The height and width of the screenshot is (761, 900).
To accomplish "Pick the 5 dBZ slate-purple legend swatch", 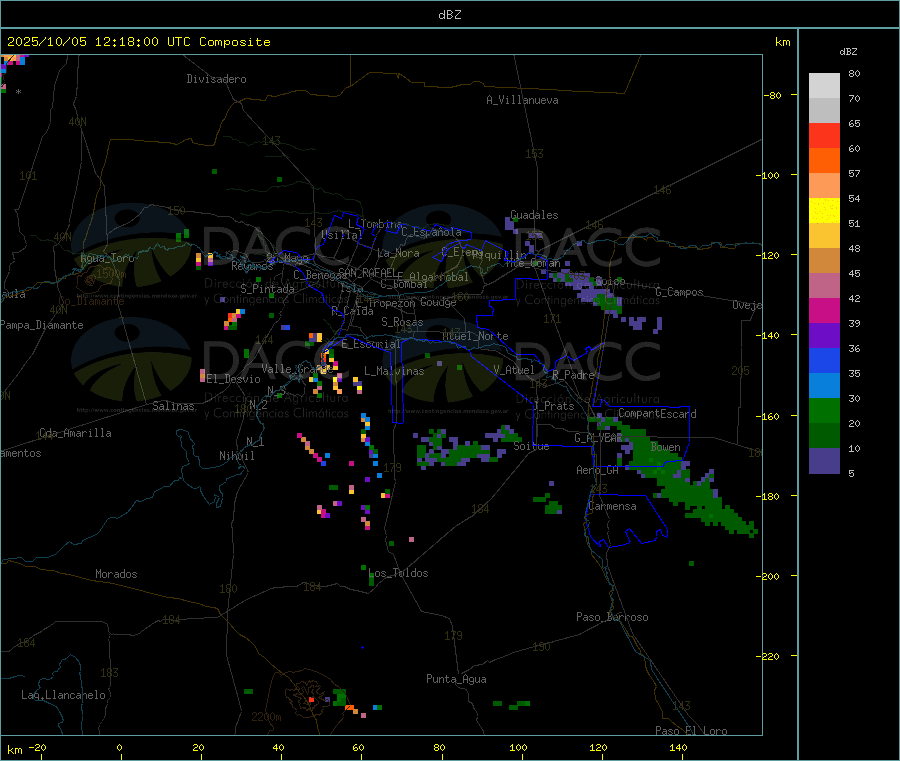I will coord(824,461).
